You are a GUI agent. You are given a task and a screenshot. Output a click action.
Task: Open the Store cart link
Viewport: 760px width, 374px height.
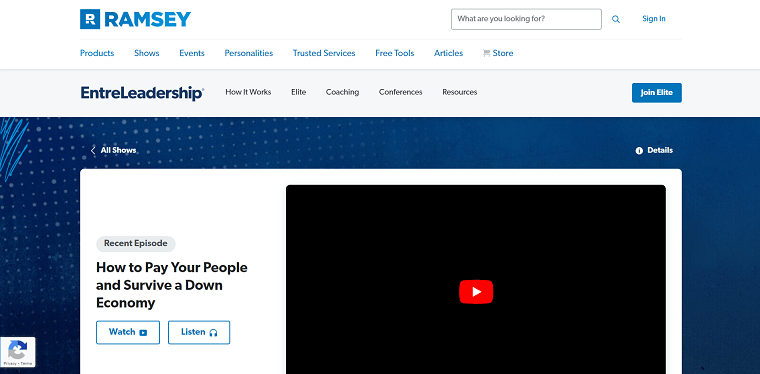[498, 53]
